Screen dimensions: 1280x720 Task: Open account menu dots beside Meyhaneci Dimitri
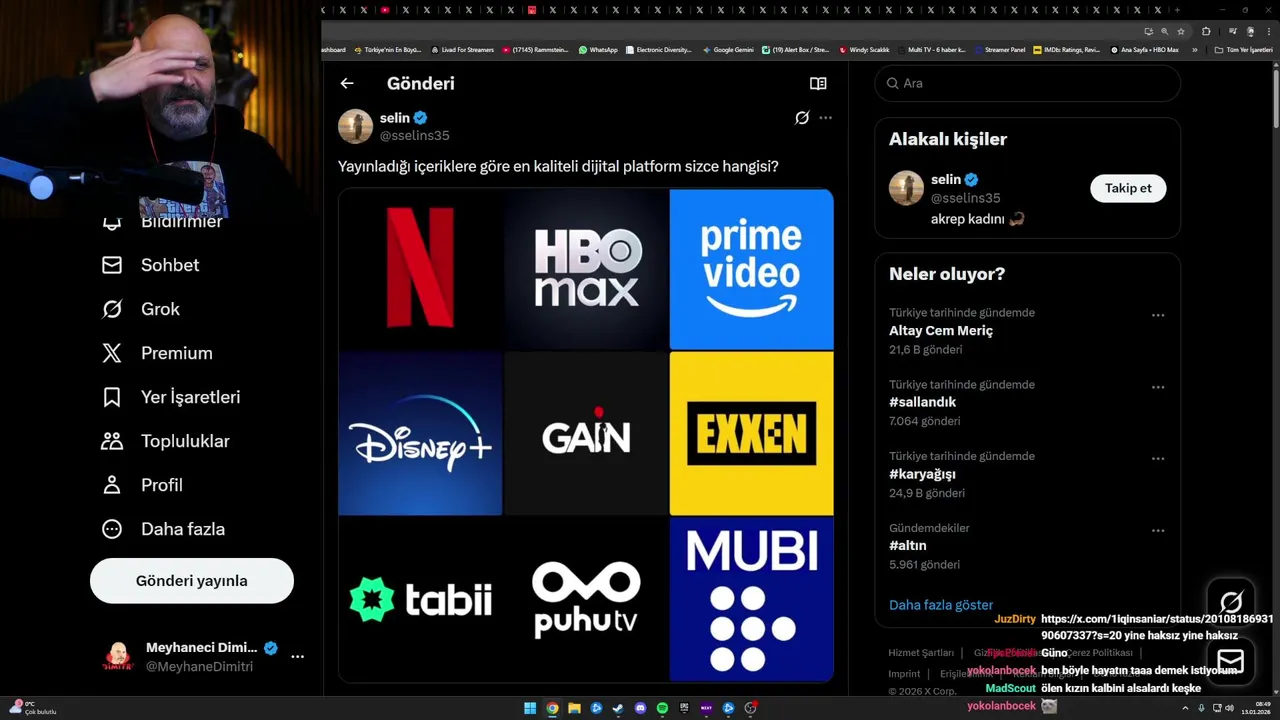(x=297, y=657)
